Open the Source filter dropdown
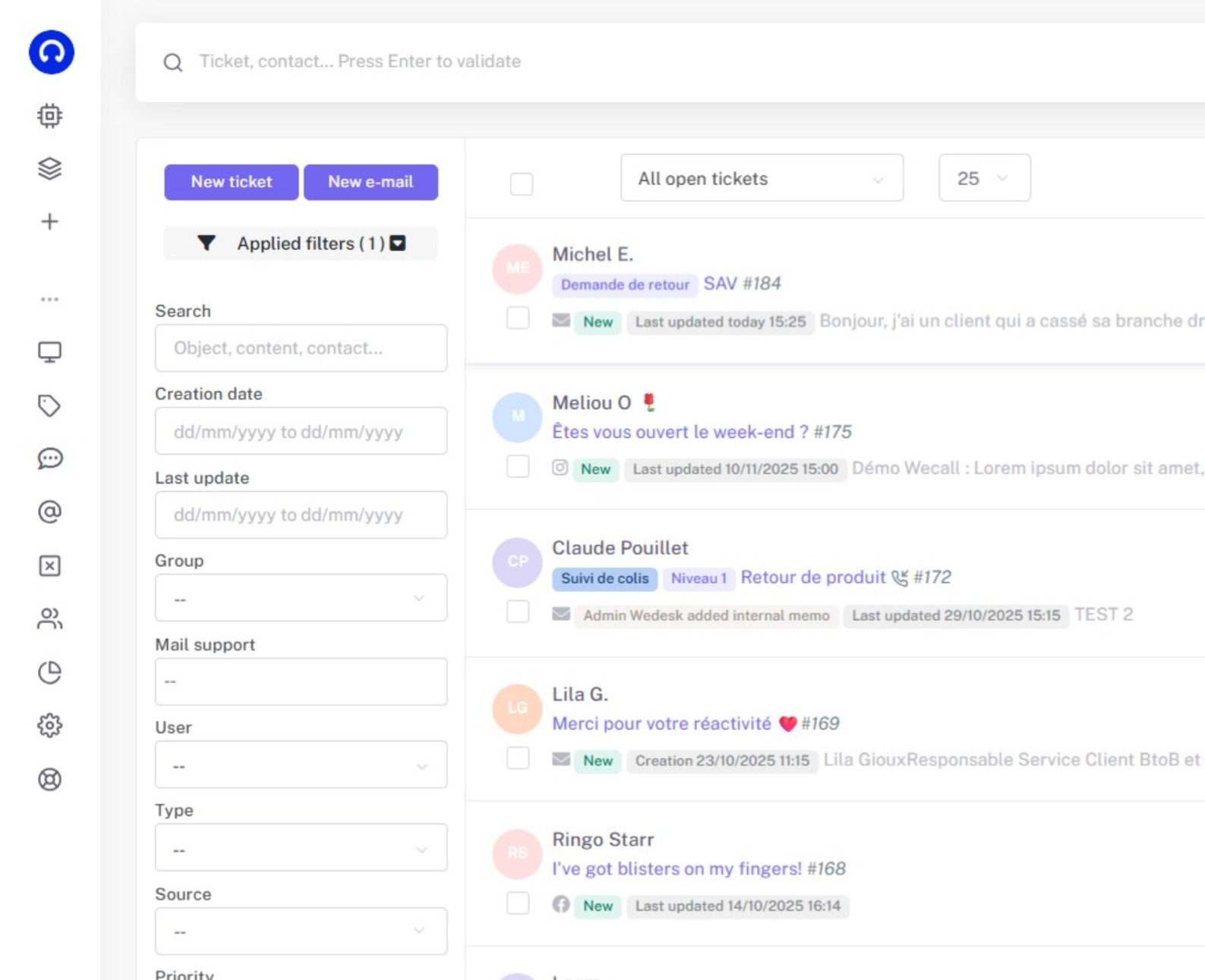 (301, 931)
